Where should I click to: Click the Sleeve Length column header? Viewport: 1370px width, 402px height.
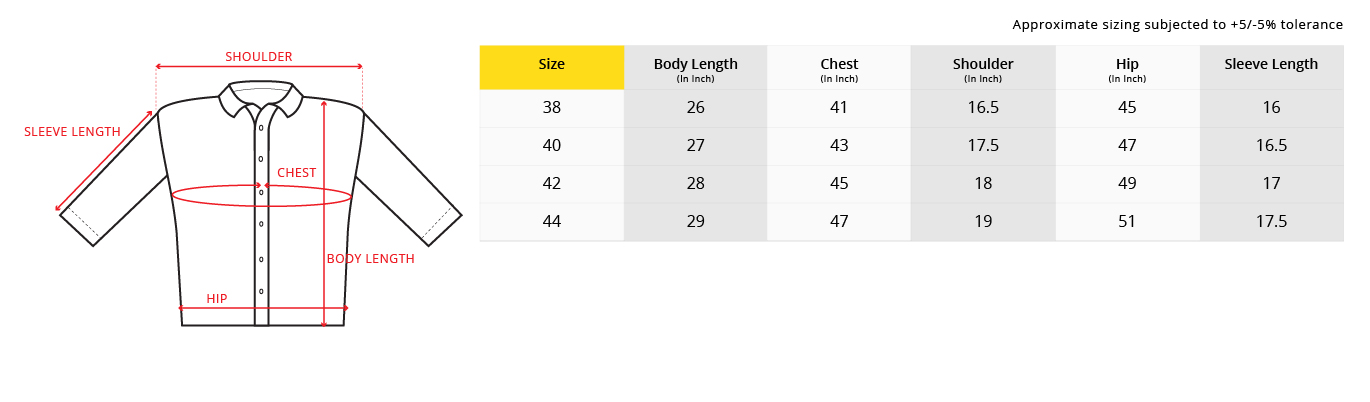coord(1271,65)
